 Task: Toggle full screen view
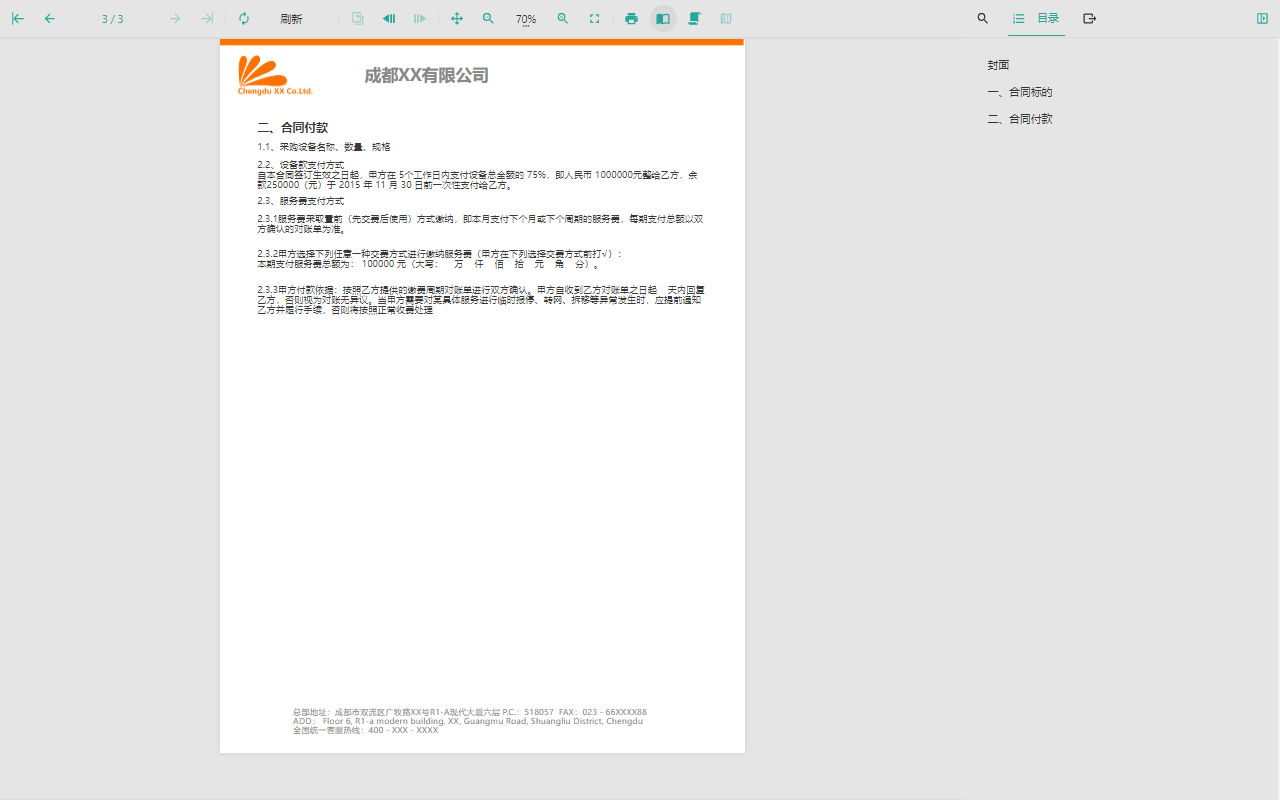coord(595,19)
